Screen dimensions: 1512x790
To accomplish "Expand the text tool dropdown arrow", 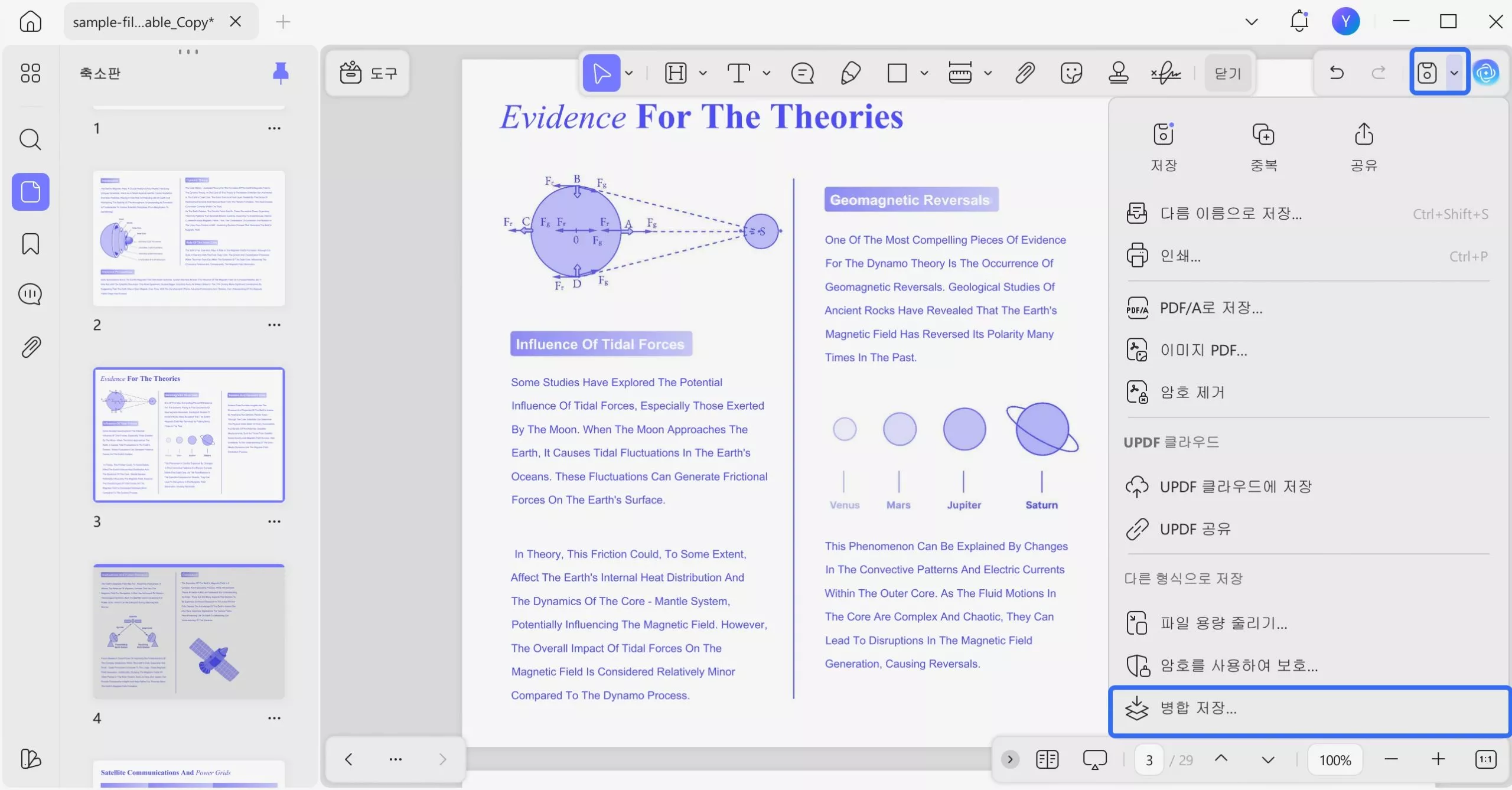I will (767, 73).
